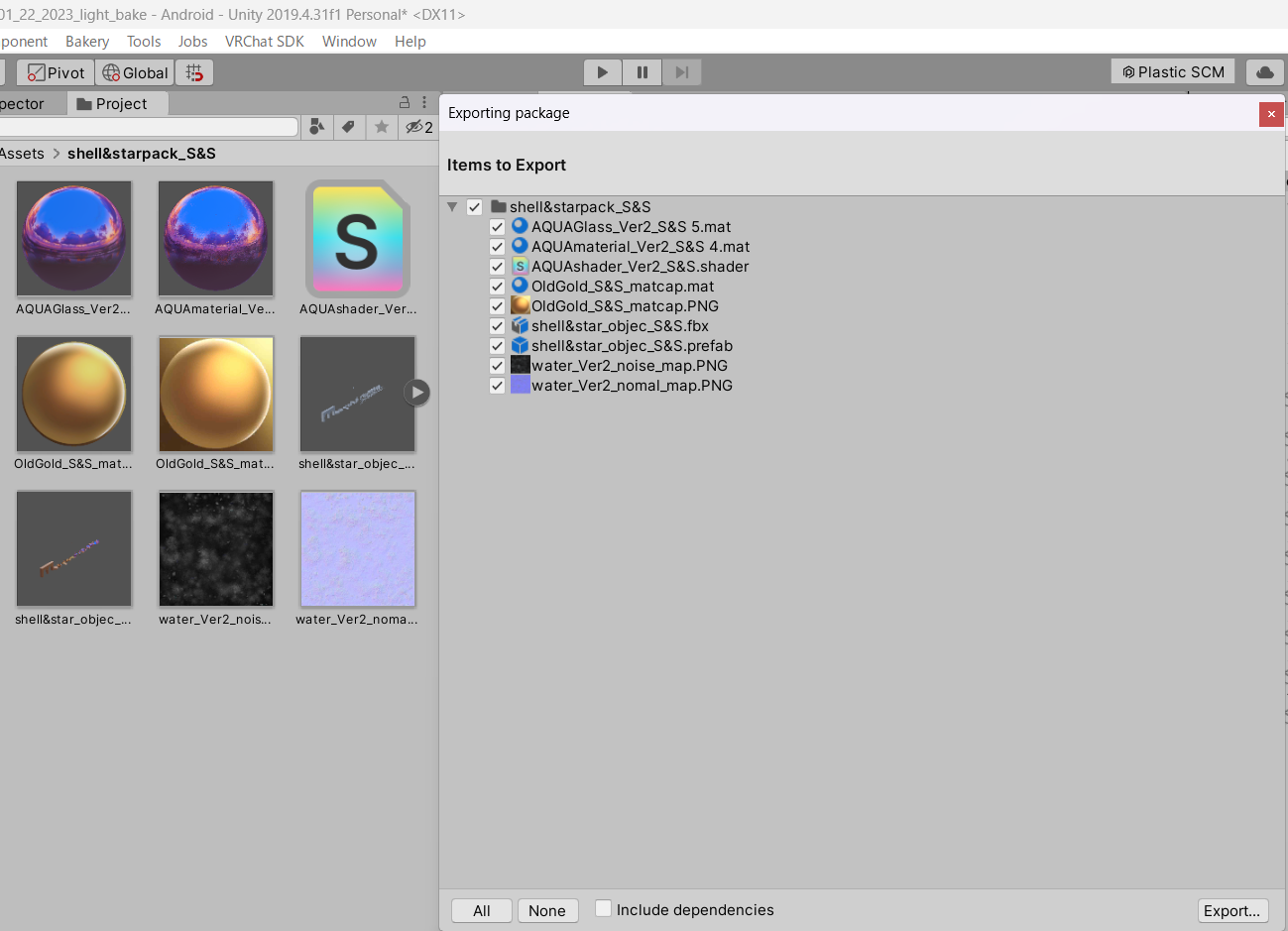This screenshot has width=1288, height=931.
Task: Click the None button
Action: [547, 910]
